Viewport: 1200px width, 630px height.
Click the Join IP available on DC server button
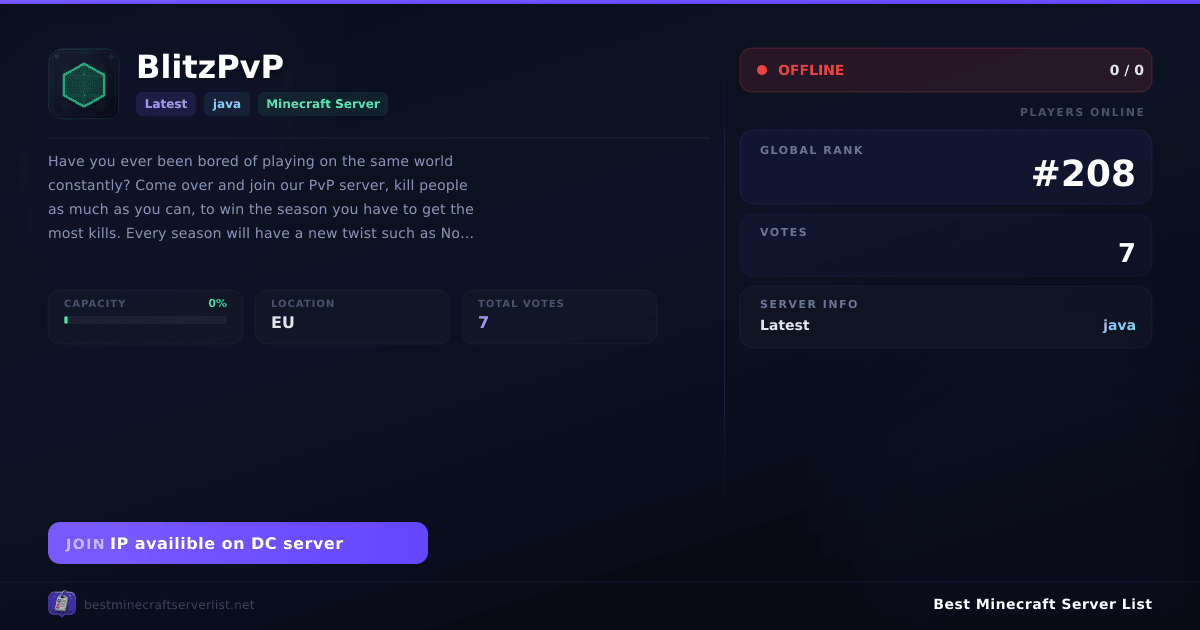click(238, 543)
